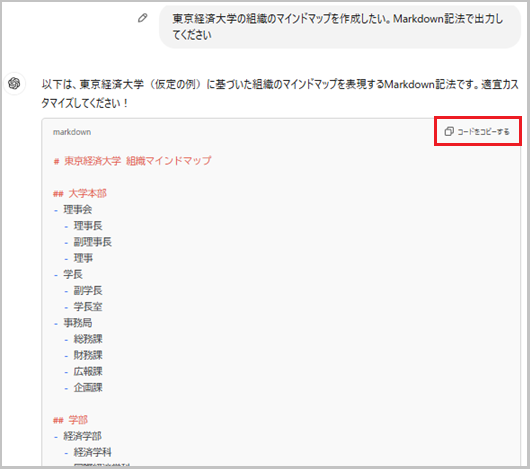
Task: Click the '経済学科' list line
Action: point(88,452)
